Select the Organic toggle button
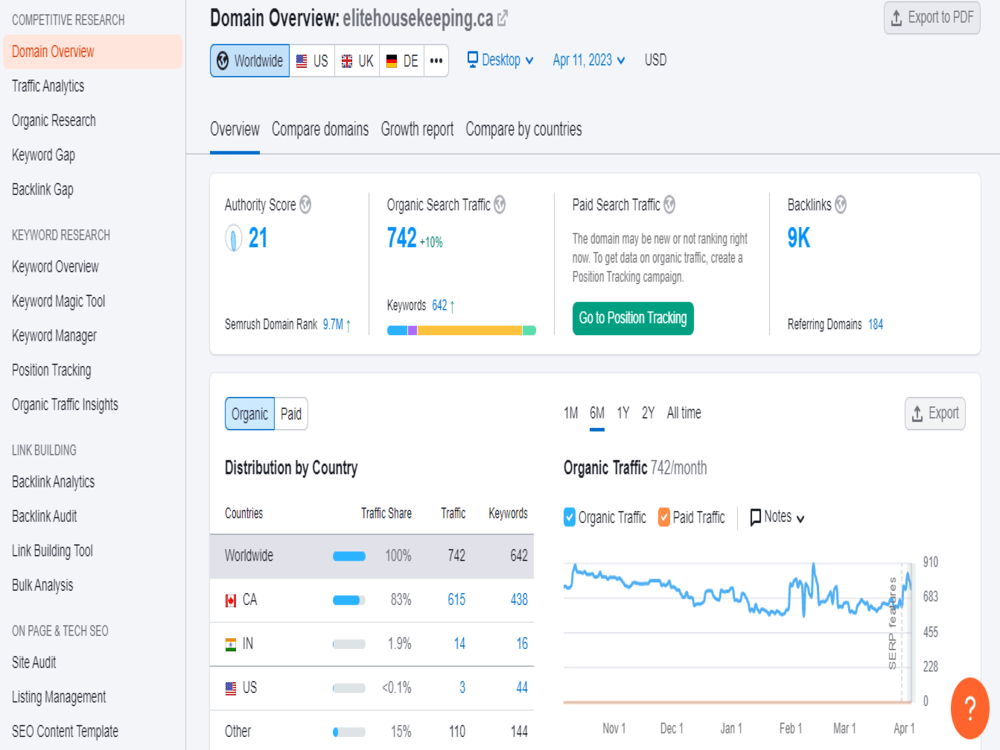Image resolution: width=1000 pixels, height=750 pixels. (x=249, y=414)
